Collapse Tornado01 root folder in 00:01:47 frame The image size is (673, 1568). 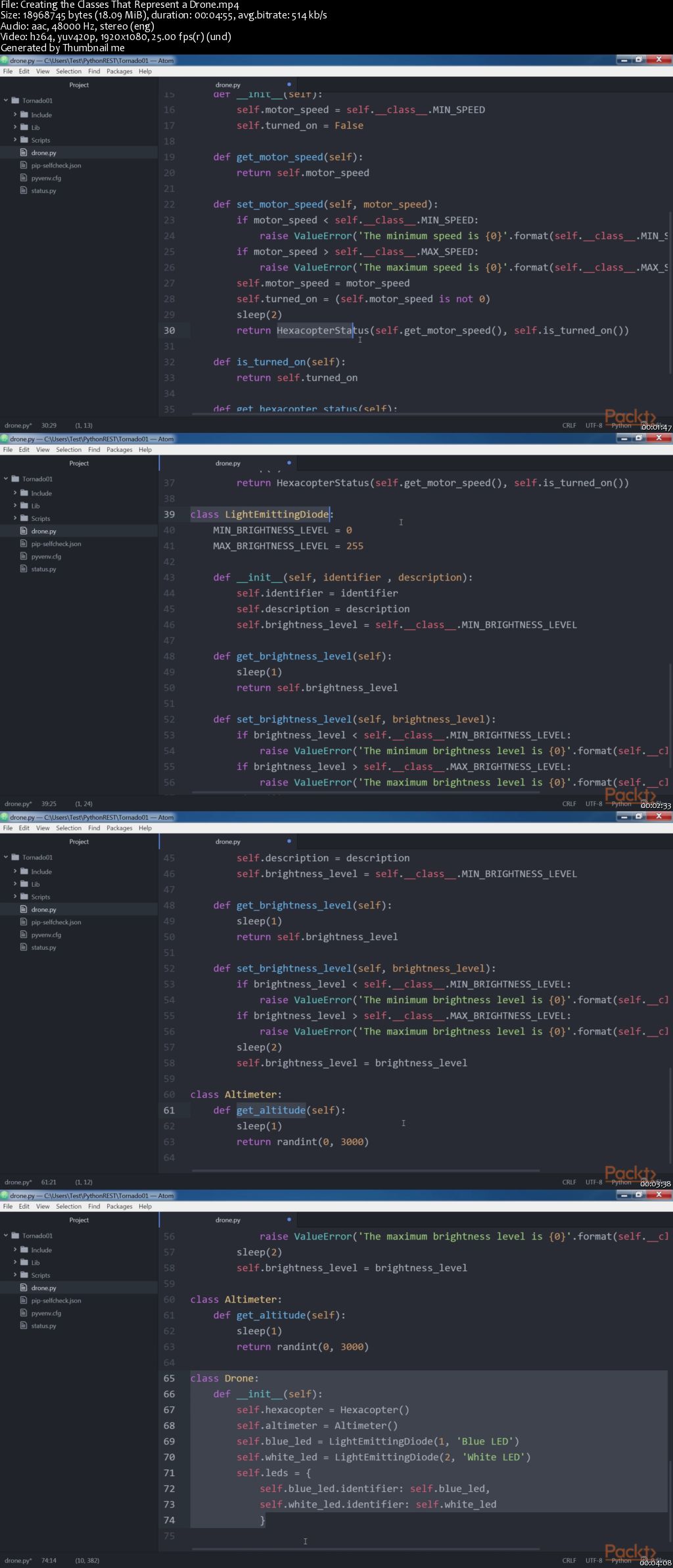tap(6, 101)
